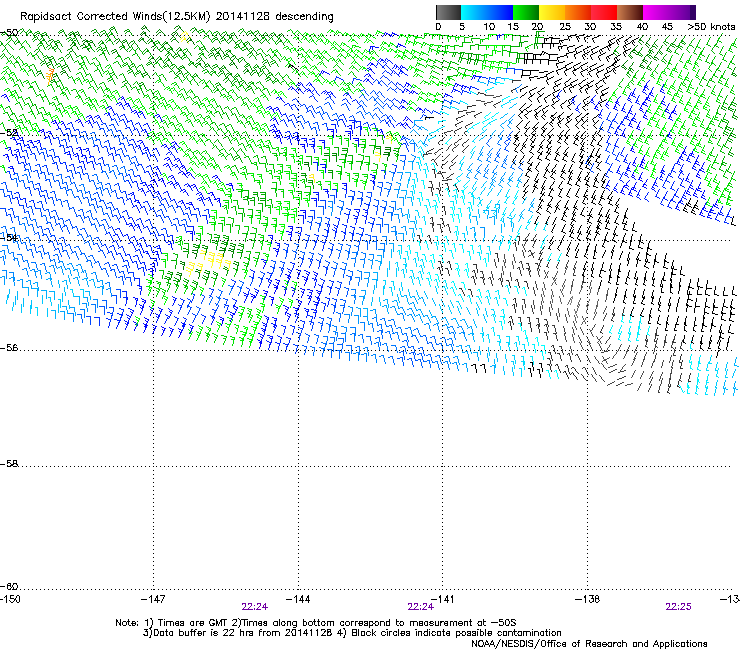Click the '-60' latitude axis label
The image size is (740, 650).
pos(9,587)
